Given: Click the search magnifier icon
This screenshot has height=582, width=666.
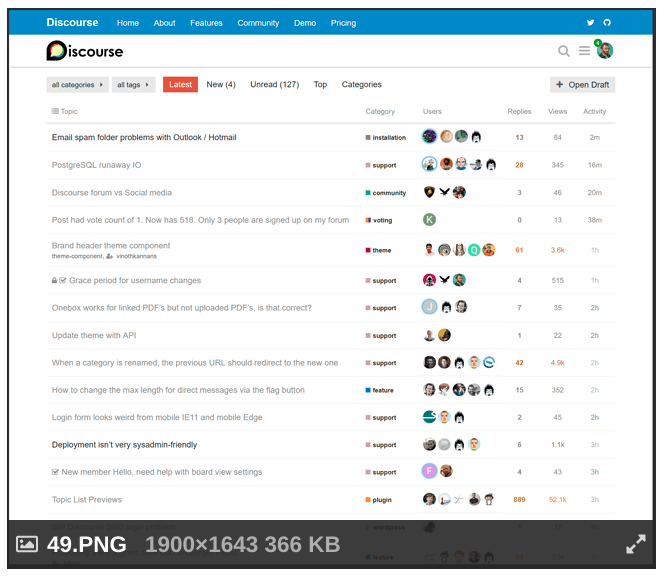Looking at the screenshot, I should coord(564,51).
